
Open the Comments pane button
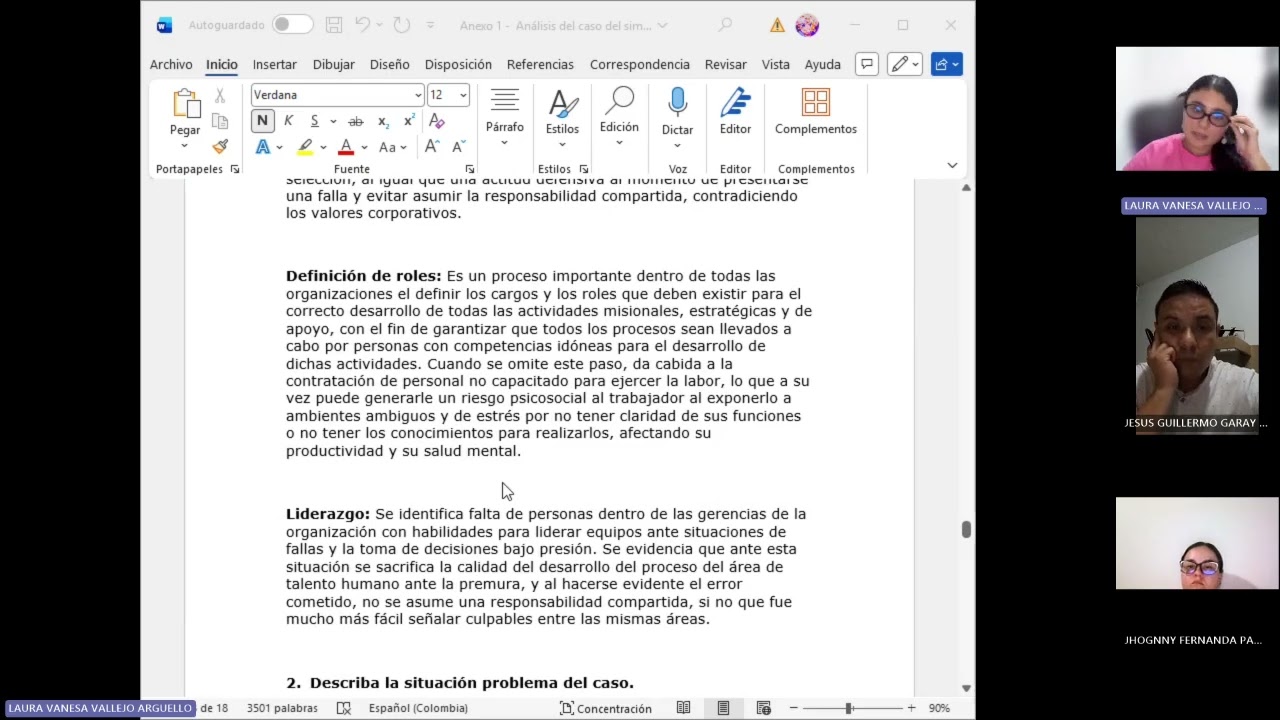point(867,64)
